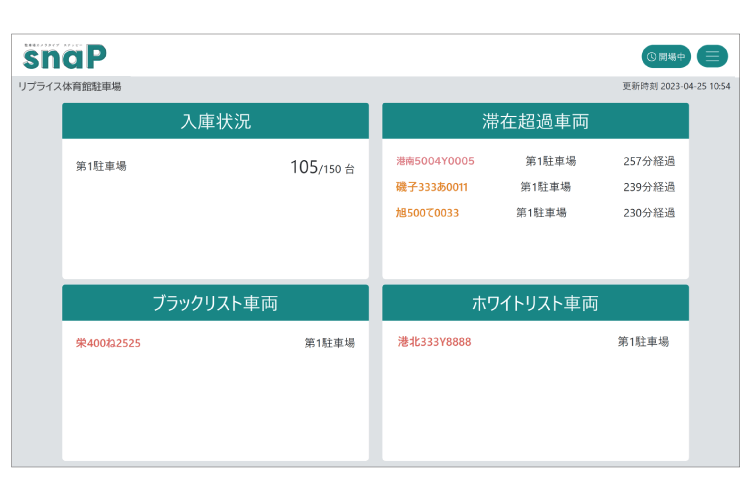Select whitelisted plate 港北333Y8888
This screenshot has width=750, height=500.
[x=434, y=342]
